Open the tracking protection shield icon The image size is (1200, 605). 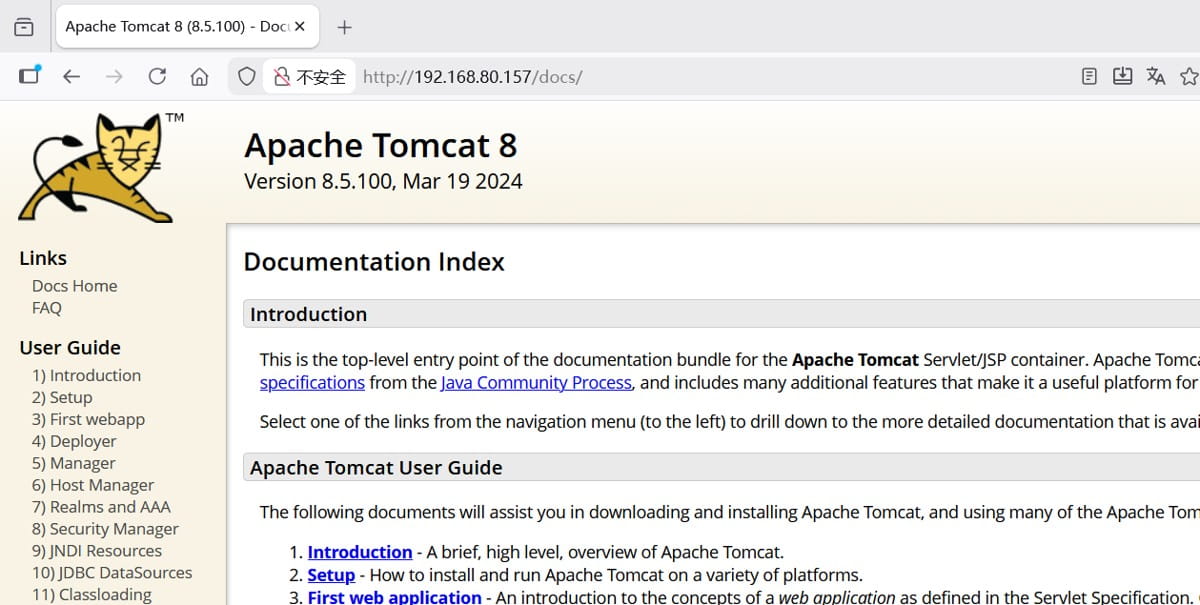pos(246,76)
